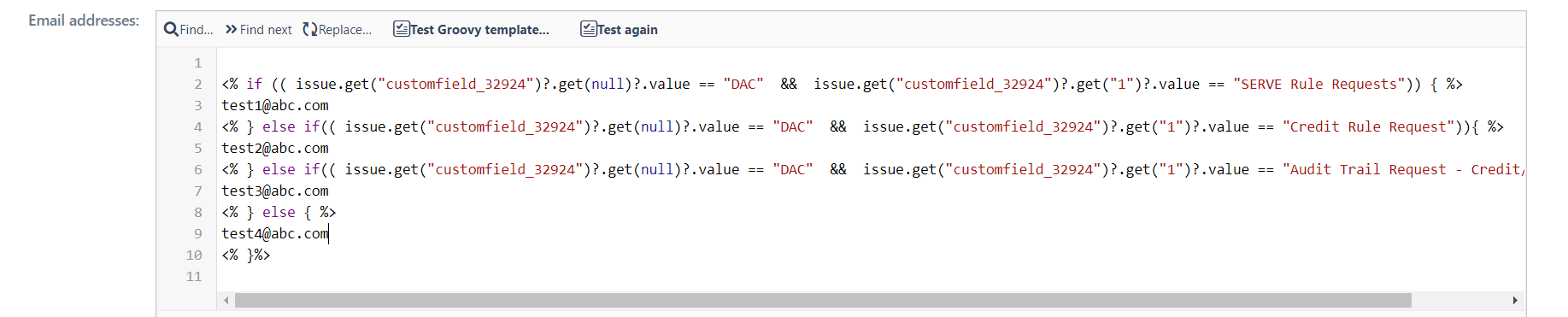Click the Find next double-chevron icon
The height and width of the screenshot is (317, 1568).
231,30
